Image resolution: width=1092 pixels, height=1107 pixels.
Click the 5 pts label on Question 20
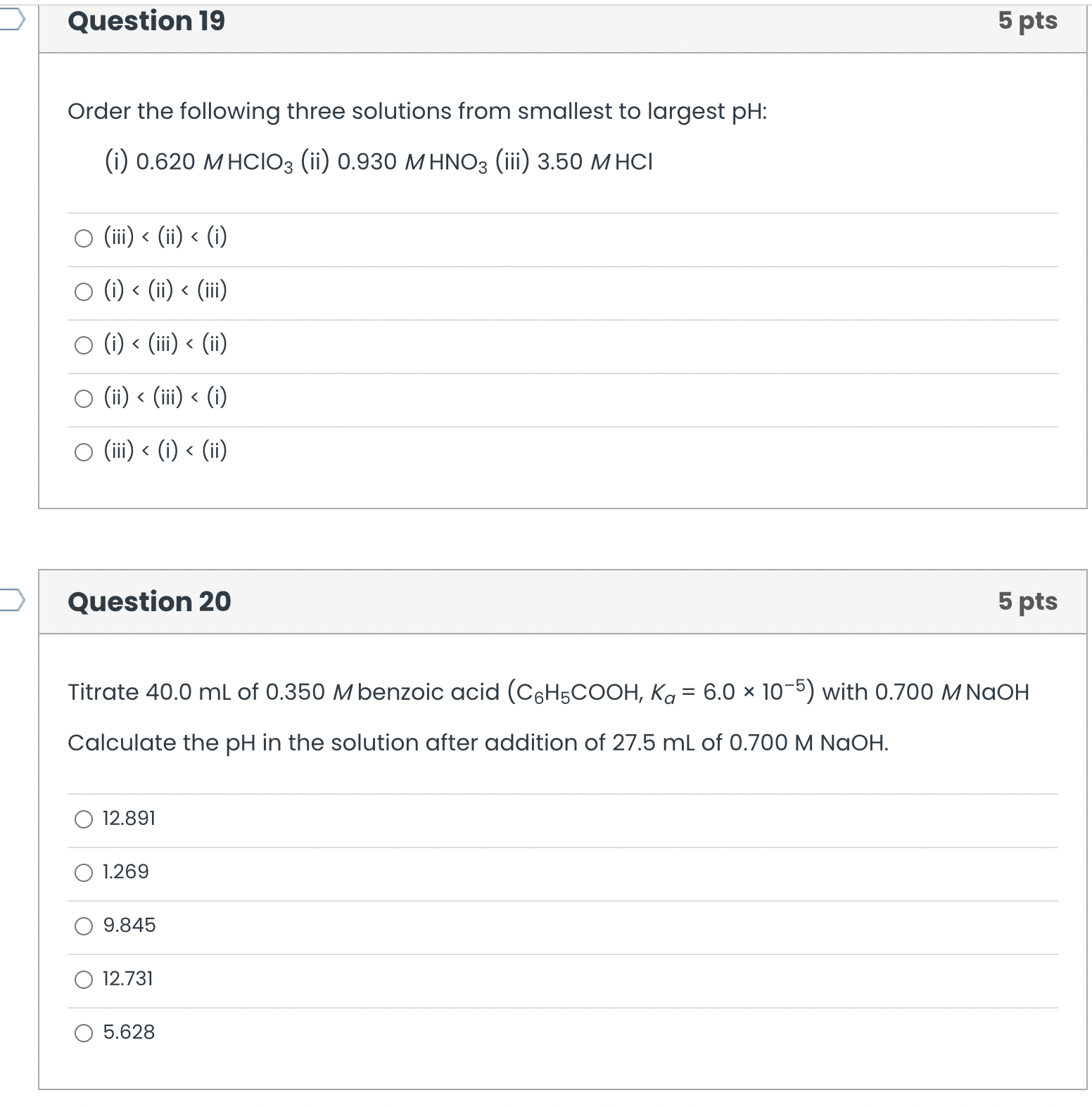[1029, 602]
